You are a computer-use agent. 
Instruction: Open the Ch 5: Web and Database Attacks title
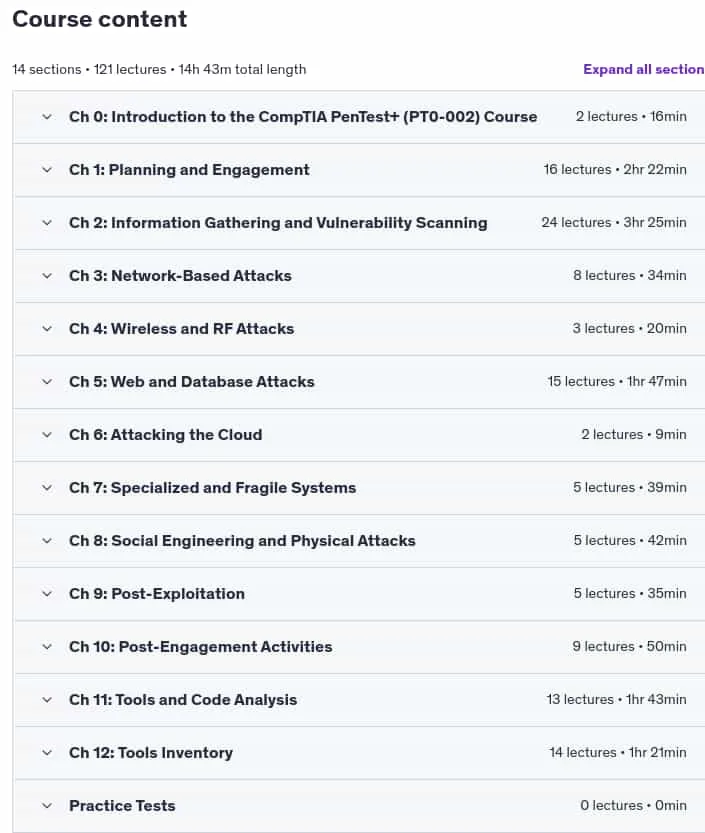coord(192,381)
